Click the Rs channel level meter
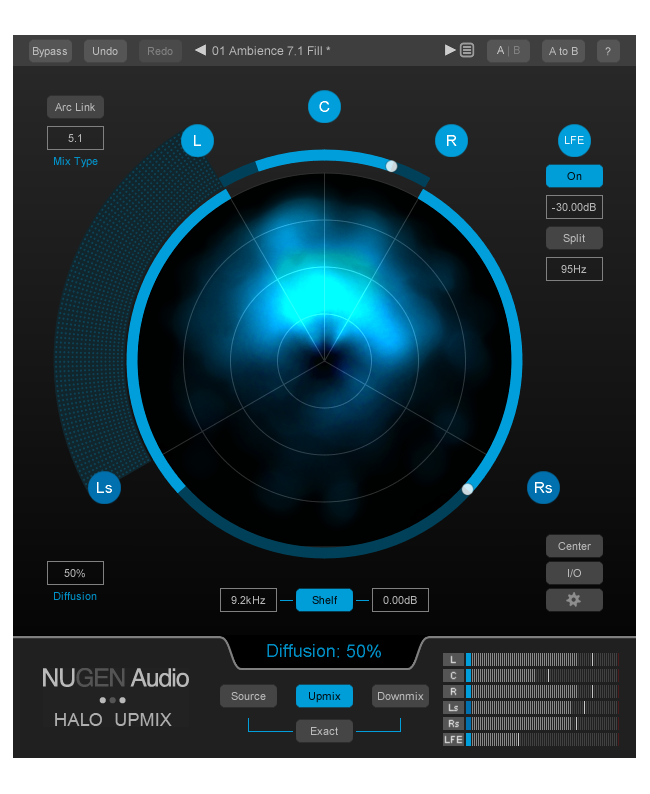 (542, 723)
